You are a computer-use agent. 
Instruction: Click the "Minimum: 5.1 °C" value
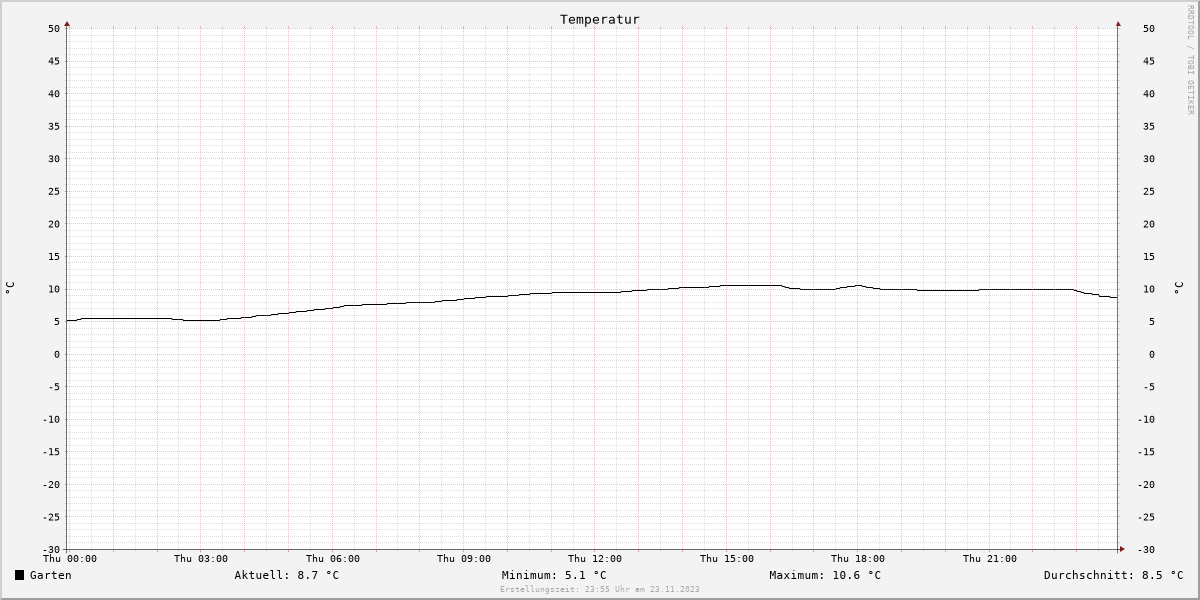click(554, 575)
